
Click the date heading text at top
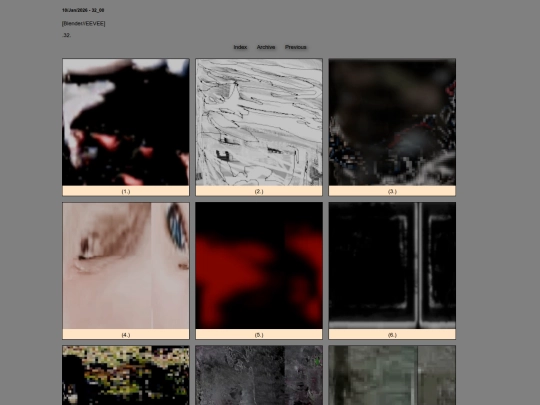click(x=83, y=10)
